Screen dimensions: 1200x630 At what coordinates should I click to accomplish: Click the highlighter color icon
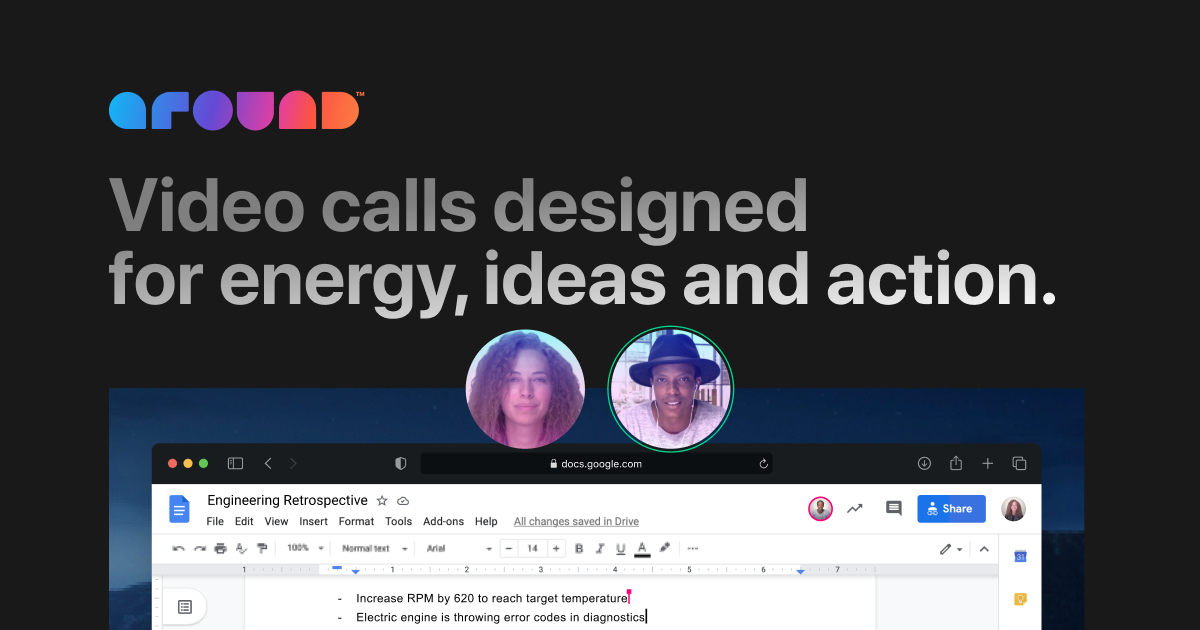click(665, 548)
